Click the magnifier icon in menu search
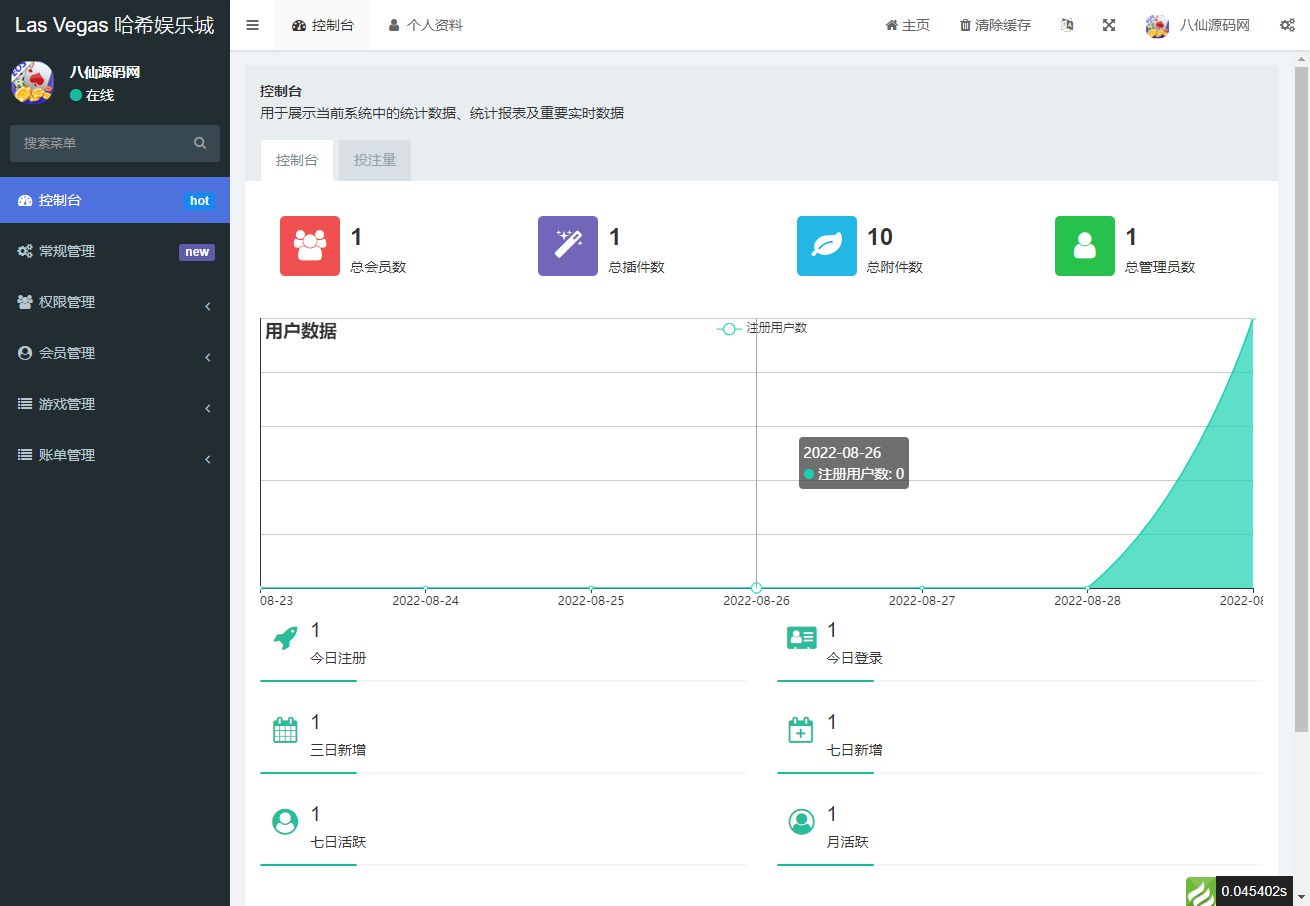This screenshot has height=906, width=1310. click(x=200, y=143)
